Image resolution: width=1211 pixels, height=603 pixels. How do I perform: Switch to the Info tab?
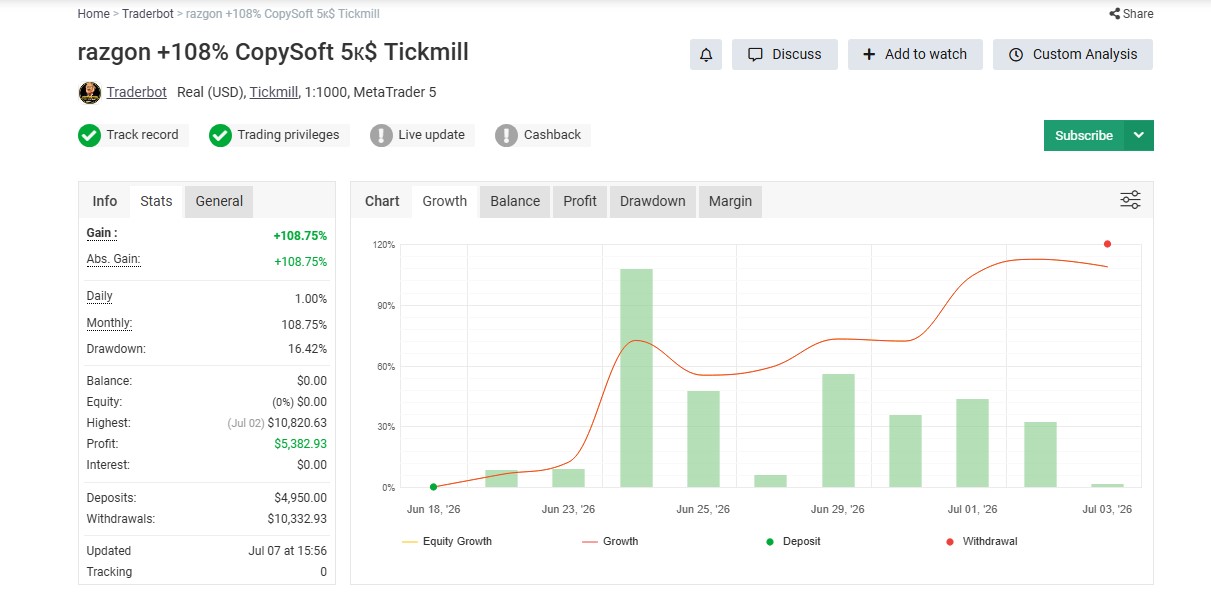pyautogui.click(x=105, y=201)
